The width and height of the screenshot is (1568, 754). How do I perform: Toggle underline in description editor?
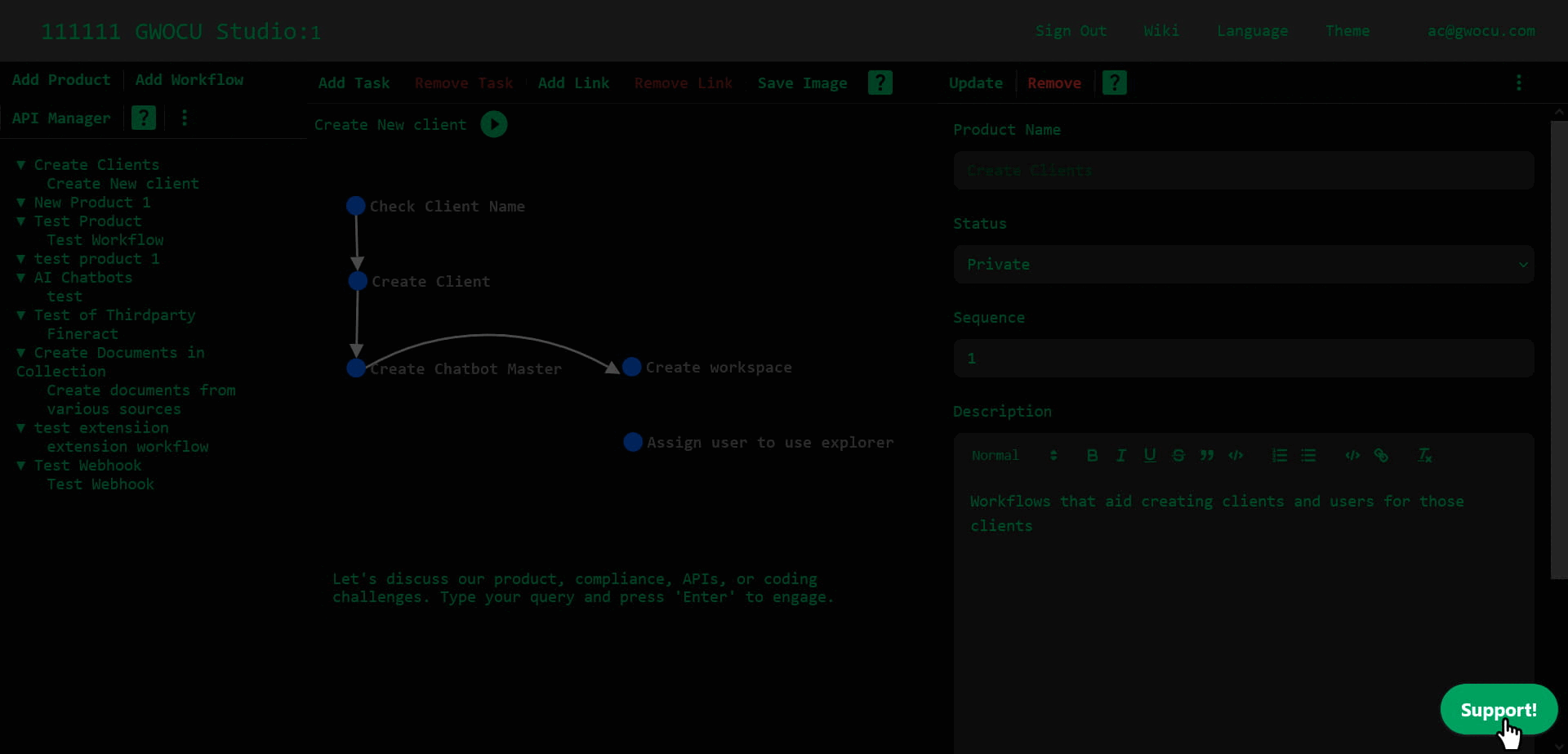pyautogui.click(x=1149, y=455)
